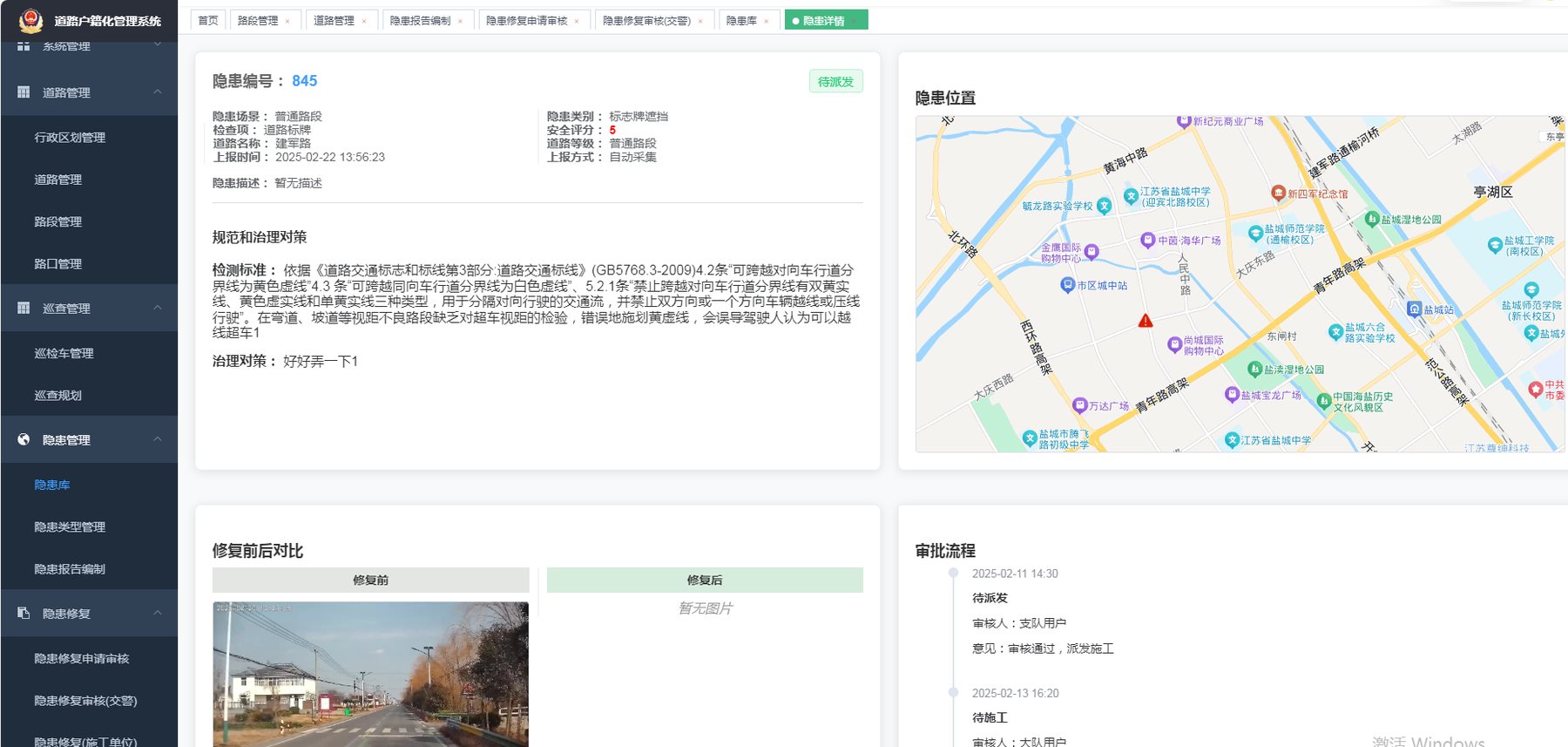
Task: Collapse the 道路管理 sidebar group chevron
Action: [158, 92]
